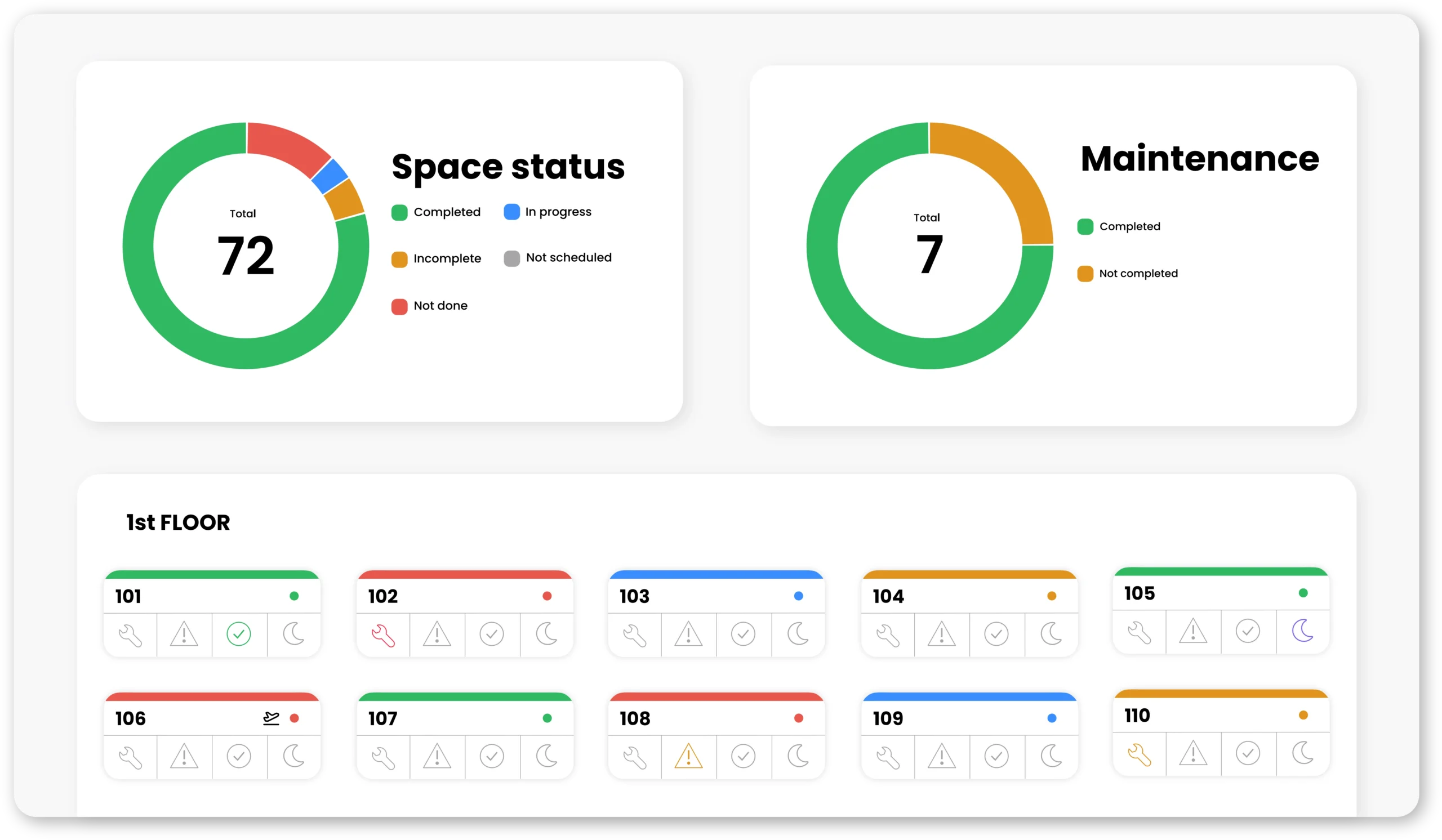Click the Space status title
Image resolution: width=1442 pixels, height=840 pixels.
(x=508, y=167)
